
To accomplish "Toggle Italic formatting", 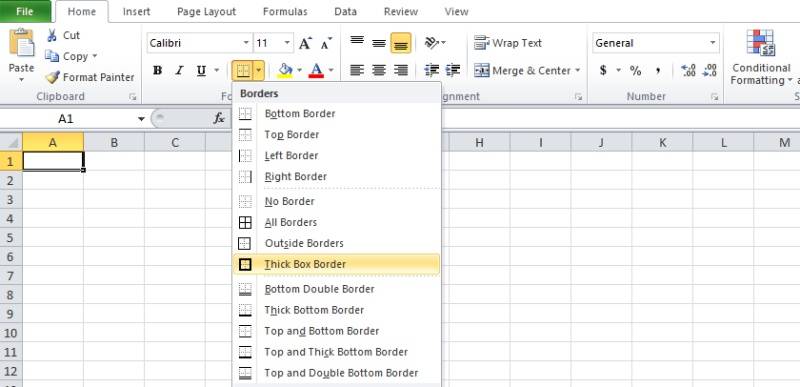I will pyautogui.click(x=179, y=70).
